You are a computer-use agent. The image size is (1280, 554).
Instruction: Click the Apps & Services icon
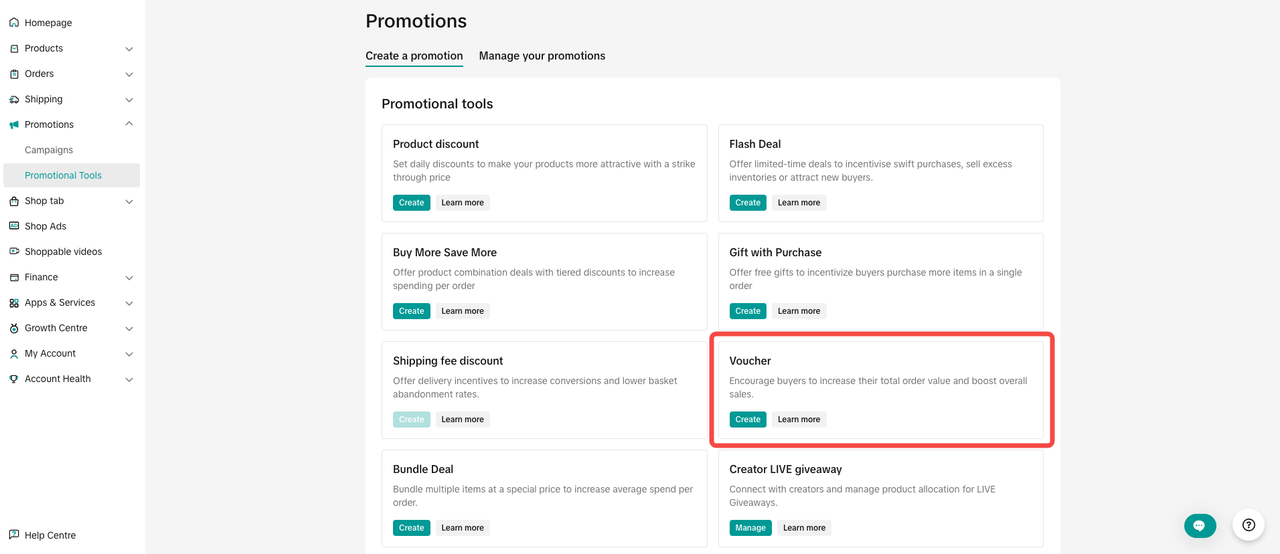pyautogui.click(x=14, y=303)
